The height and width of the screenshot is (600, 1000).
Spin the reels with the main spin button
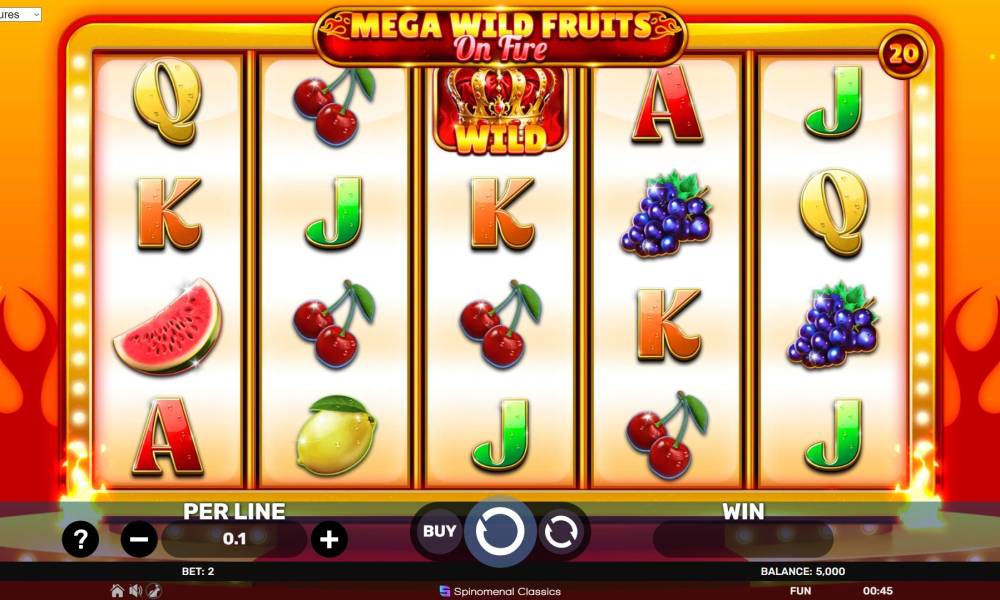click(500, 532)
